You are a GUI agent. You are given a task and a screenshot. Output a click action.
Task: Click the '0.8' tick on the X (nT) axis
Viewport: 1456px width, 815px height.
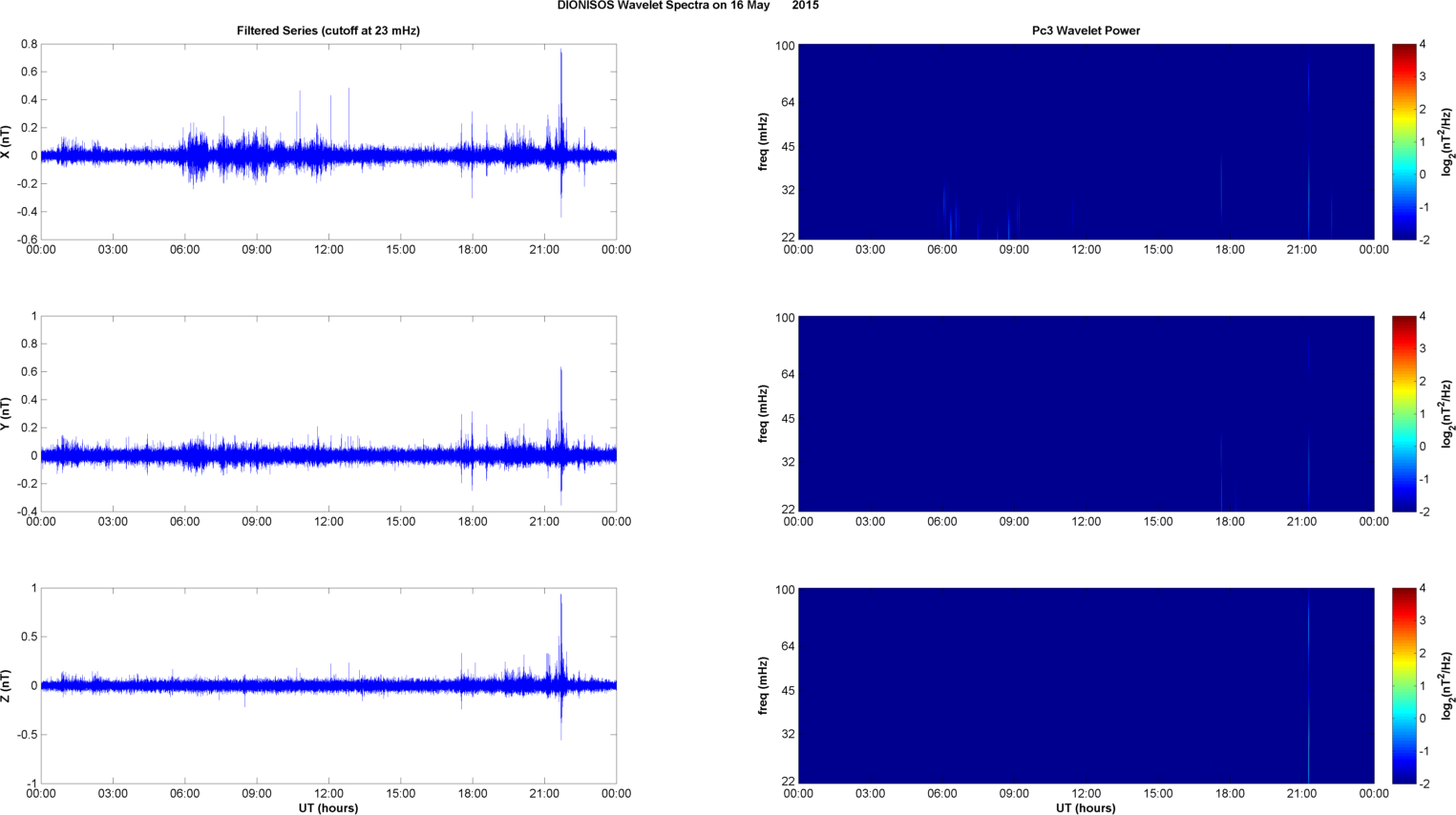(29, 44)
